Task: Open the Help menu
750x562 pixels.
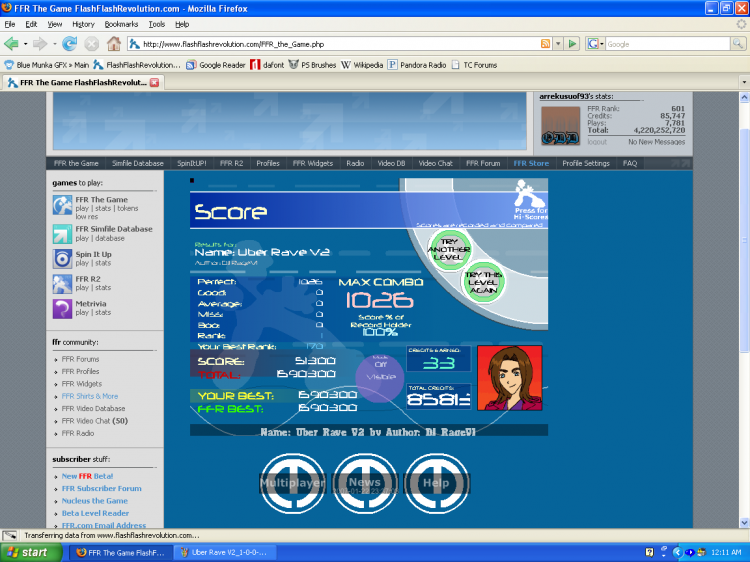Action: point(182,24)
